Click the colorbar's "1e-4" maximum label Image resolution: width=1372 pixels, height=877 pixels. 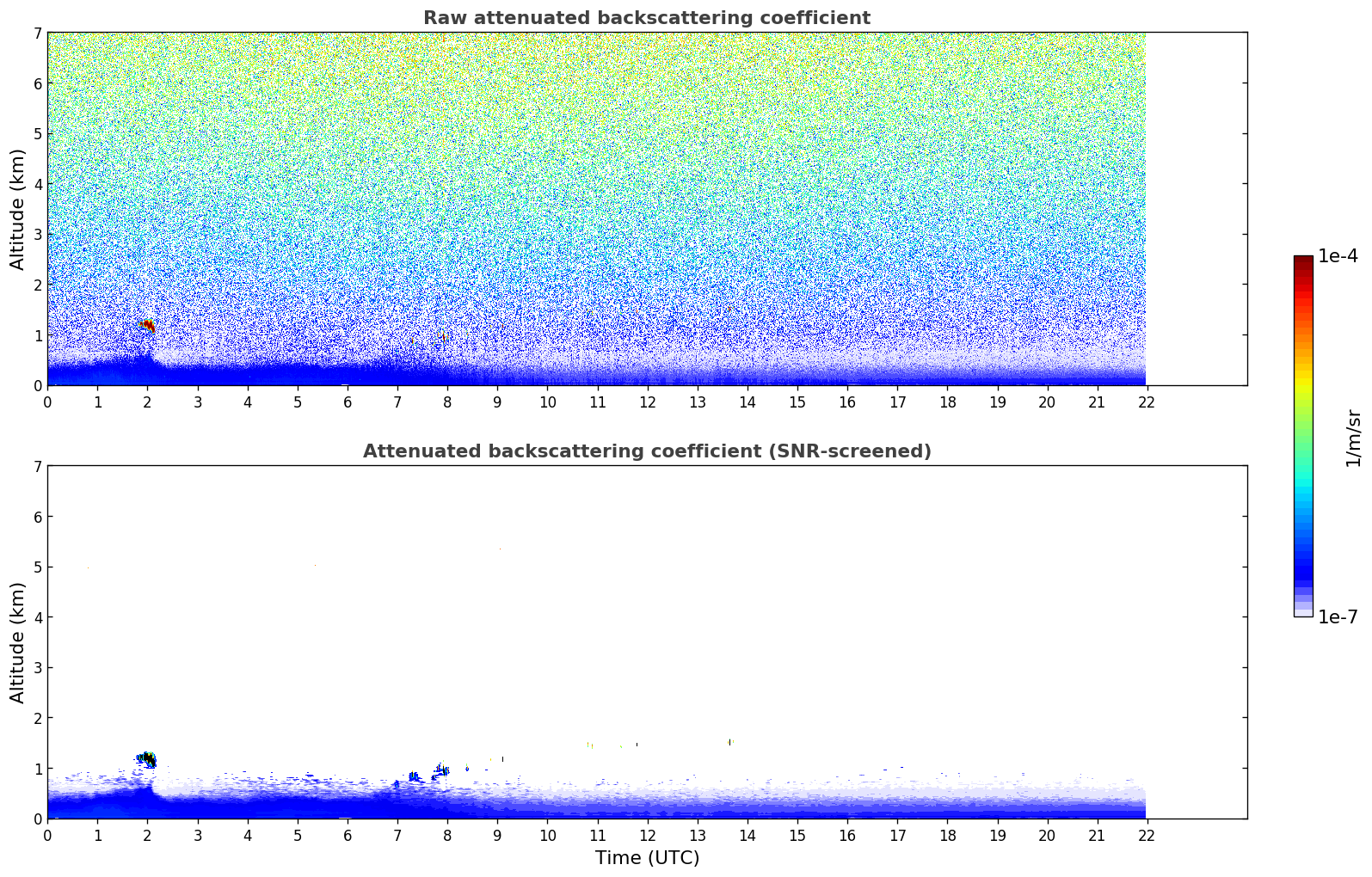click(1338, 256)
